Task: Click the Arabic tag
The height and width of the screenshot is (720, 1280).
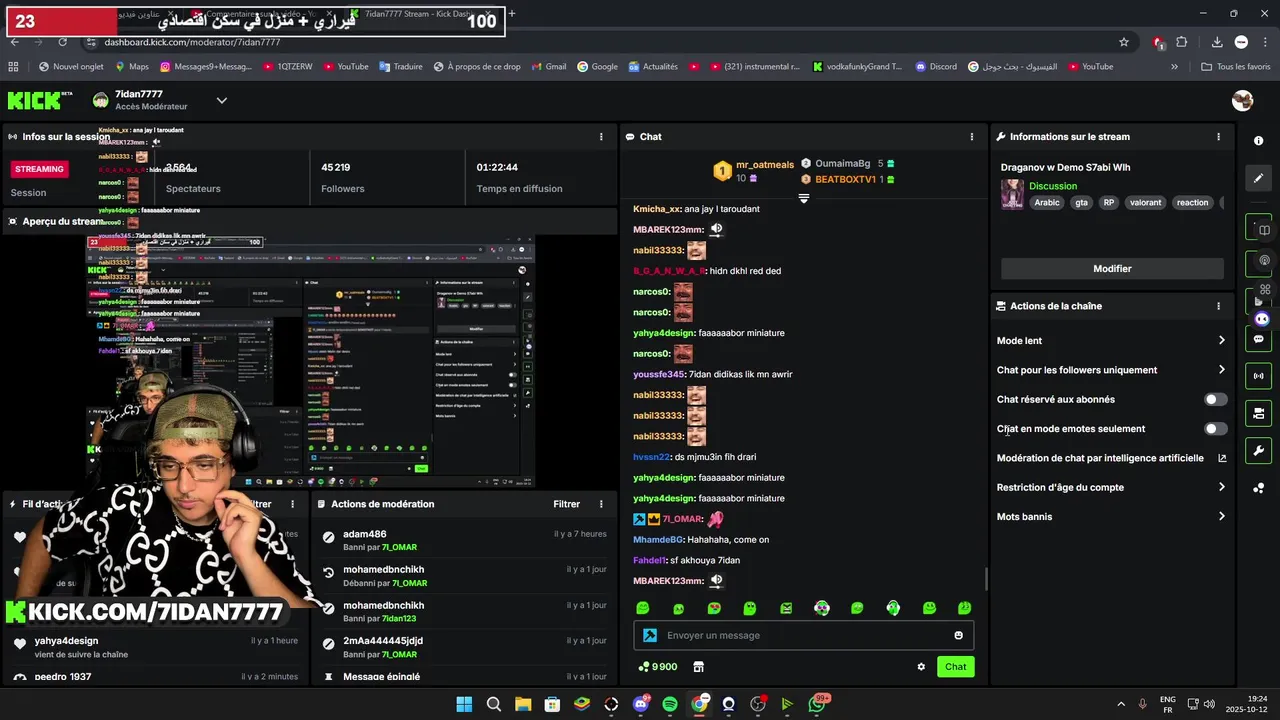Action: [x=1047, y=202]
